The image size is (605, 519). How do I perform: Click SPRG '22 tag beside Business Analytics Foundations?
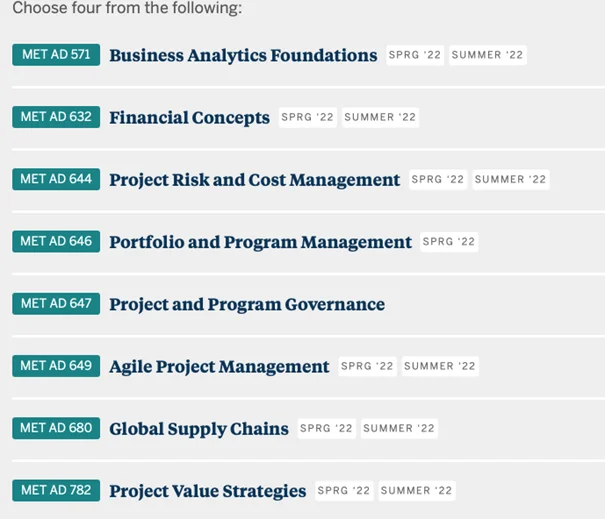coord(416,55)
